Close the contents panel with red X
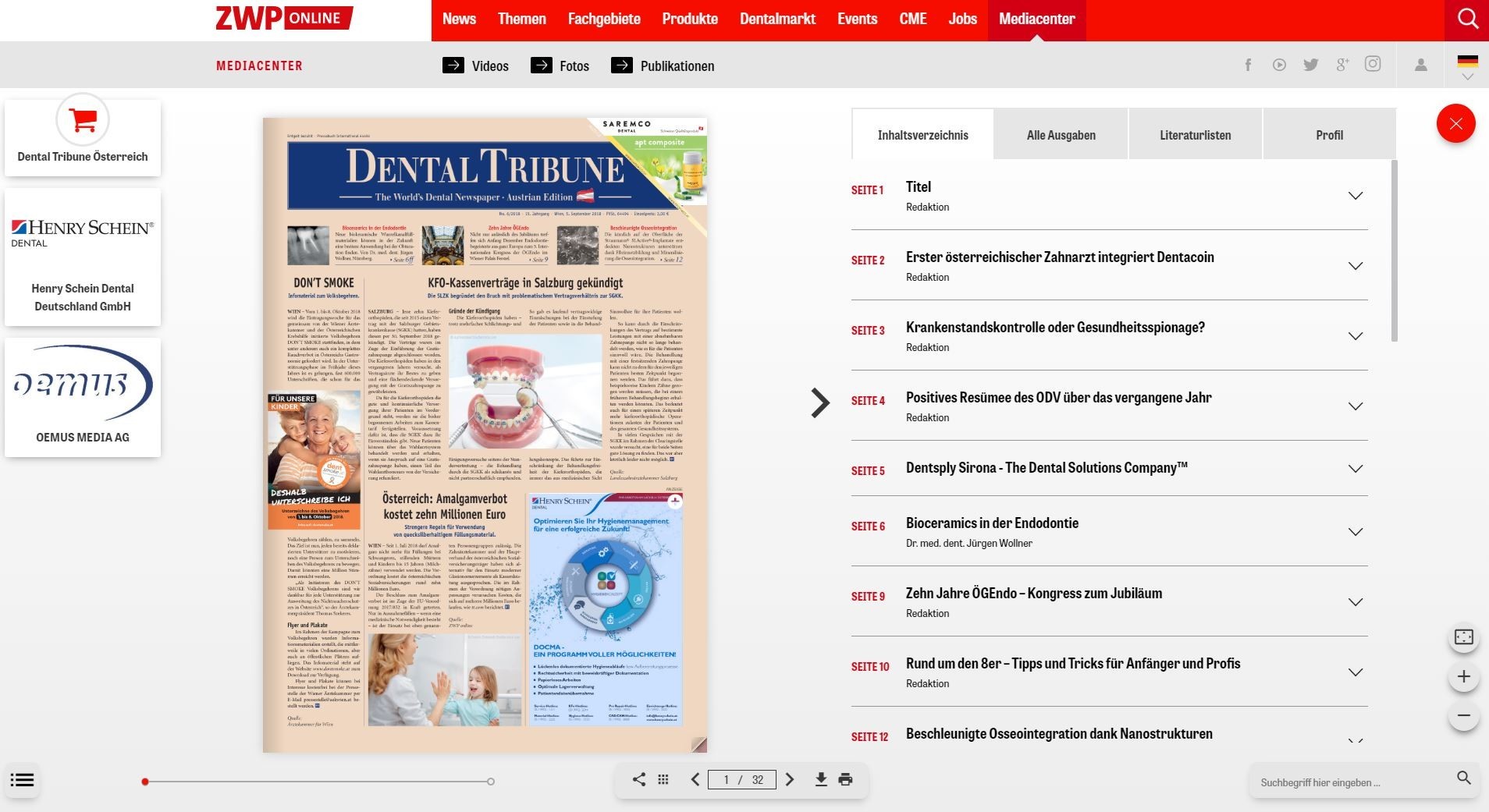This screenshot has height=812, width=1489. pos(1455,123)
